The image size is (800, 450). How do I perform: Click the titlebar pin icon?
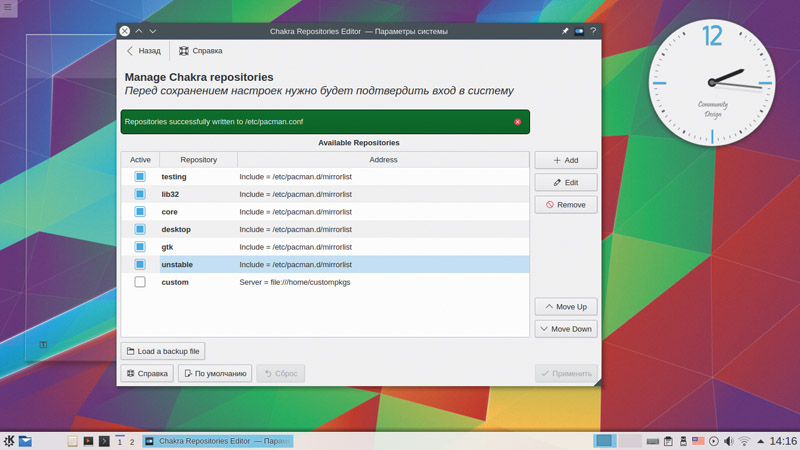tap(565, 31)
